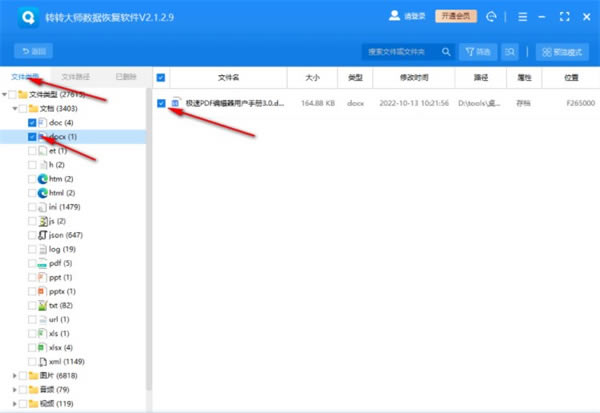Viewport: 600px width, 413px height.
Task: Click the 返回 back button
Action: click(x=33, y=51)
